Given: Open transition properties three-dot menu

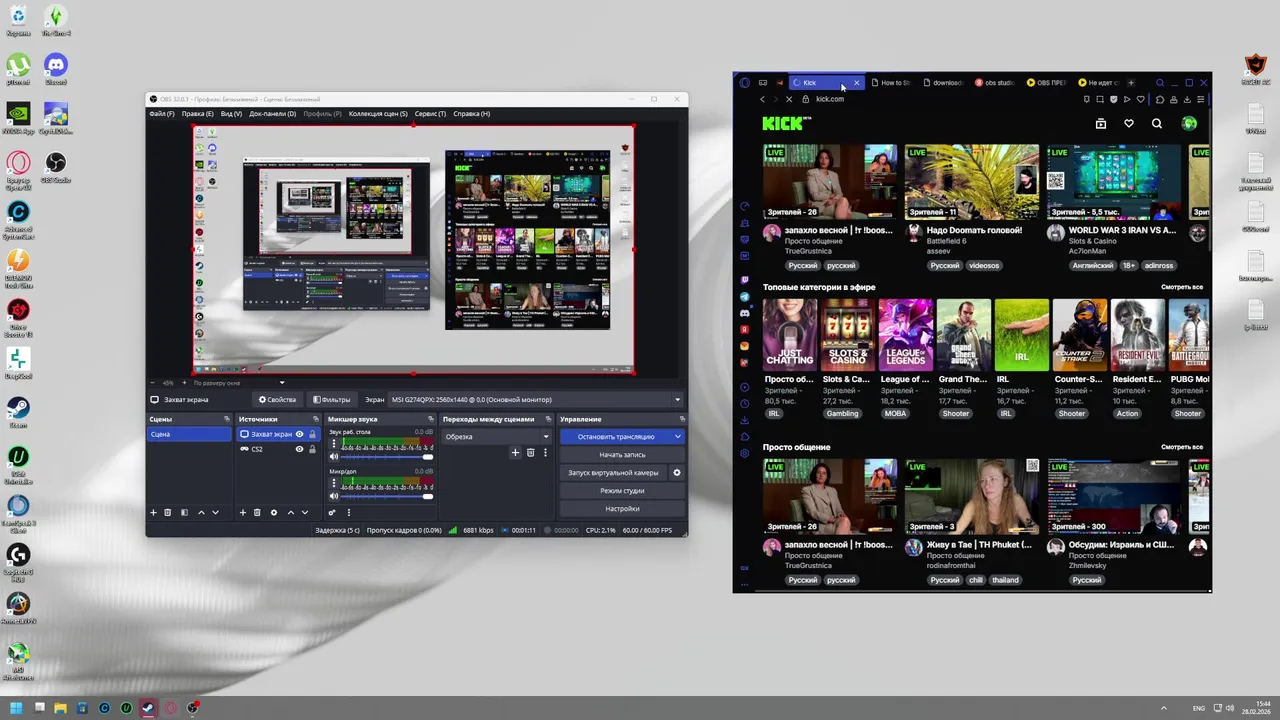Looking at the screenshot, I should click(x=545, y=452).
